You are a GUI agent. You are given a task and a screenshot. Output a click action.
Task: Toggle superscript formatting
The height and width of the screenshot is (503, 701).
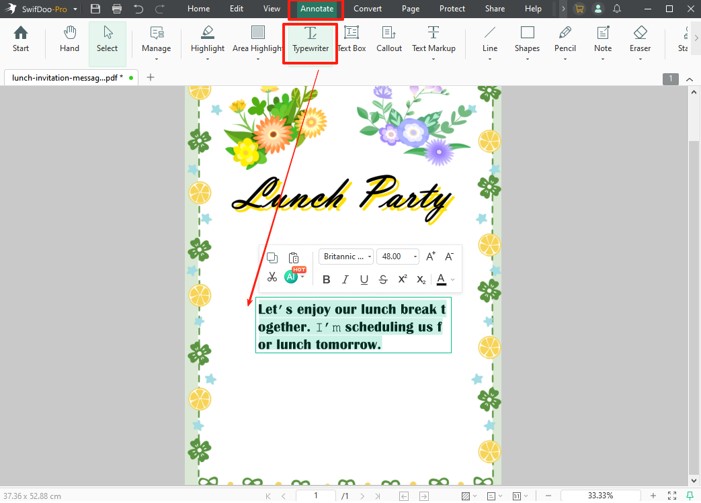(402, 279)
